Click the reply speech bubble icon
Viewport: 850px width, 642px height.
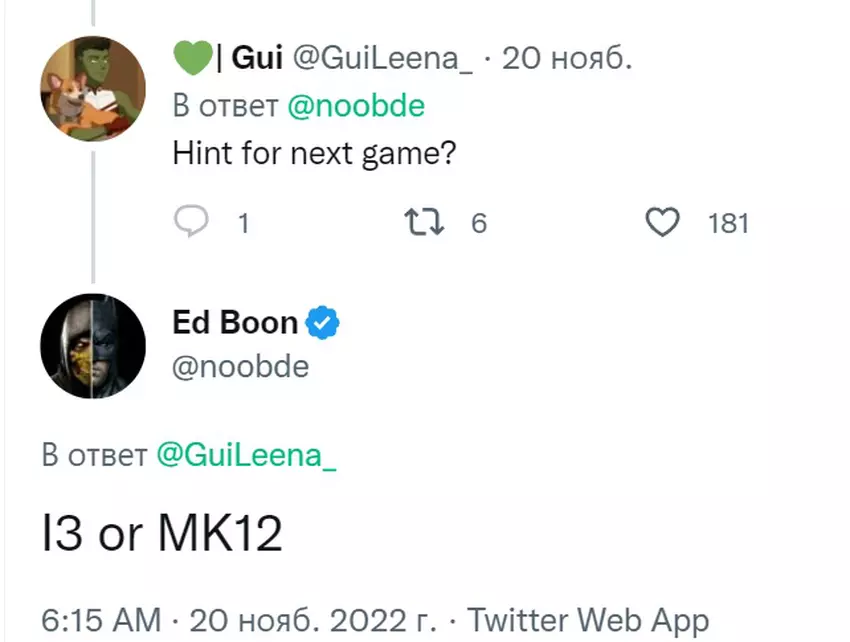pos(191,221)
